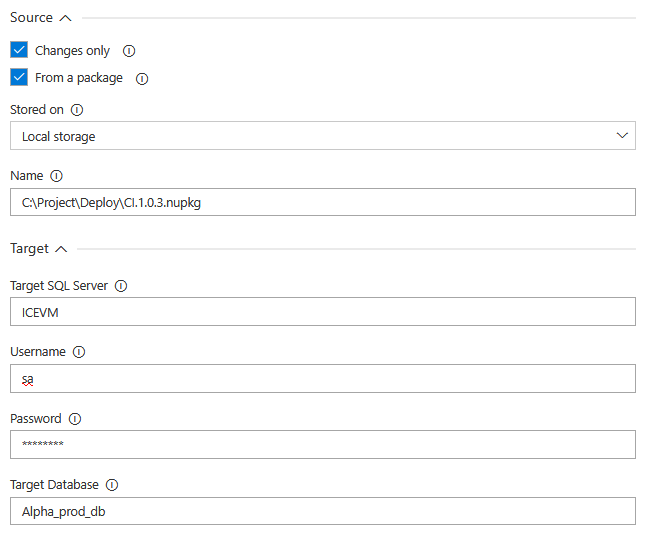The image size is (650, 544).
Task: Click the info icon beside From a package
Action: 142,79
